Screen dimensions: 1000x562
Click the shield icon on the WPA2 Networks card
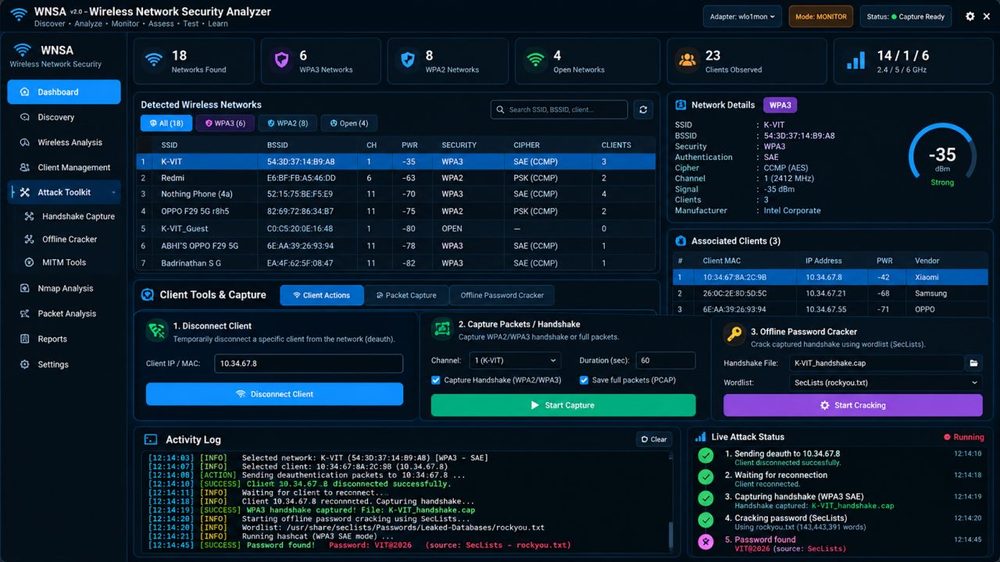[x=408, y=61]
